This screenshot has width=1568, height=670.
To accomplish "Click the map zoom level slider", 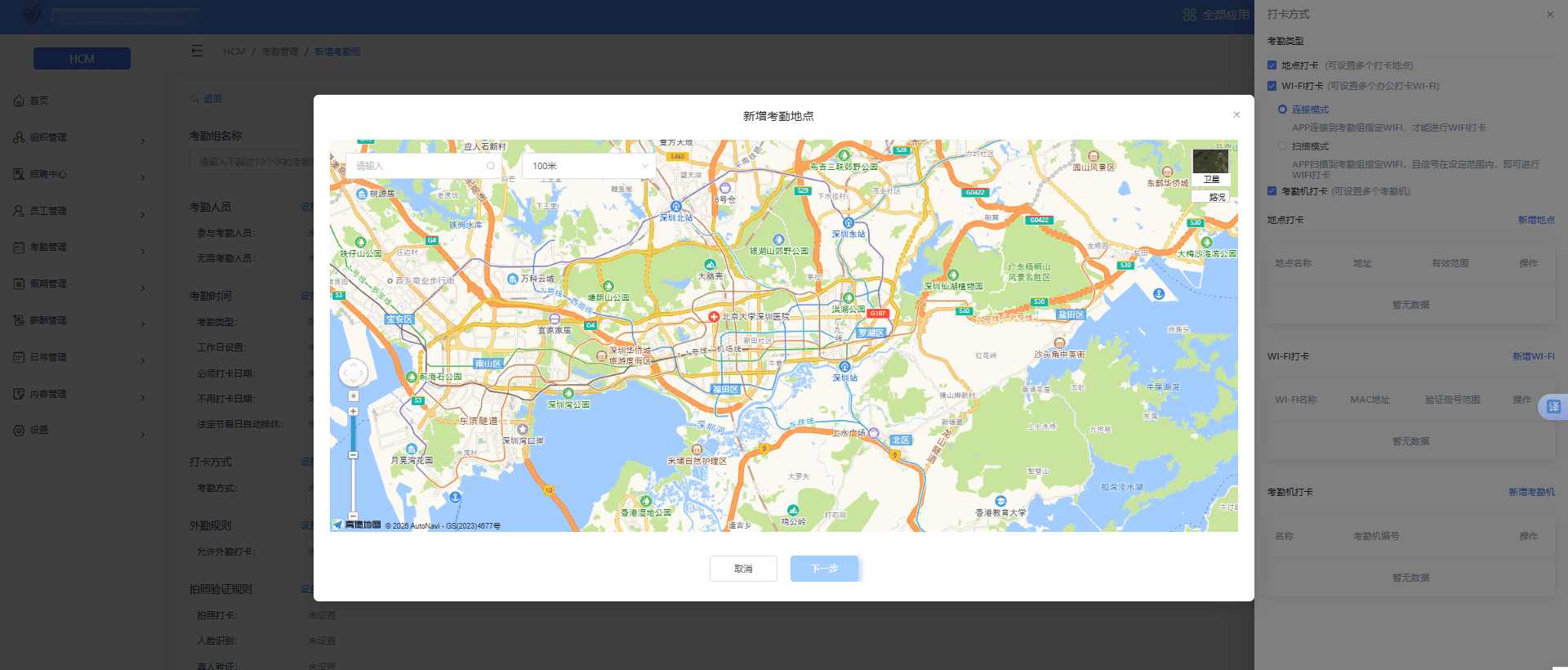I will click(353, 464).
